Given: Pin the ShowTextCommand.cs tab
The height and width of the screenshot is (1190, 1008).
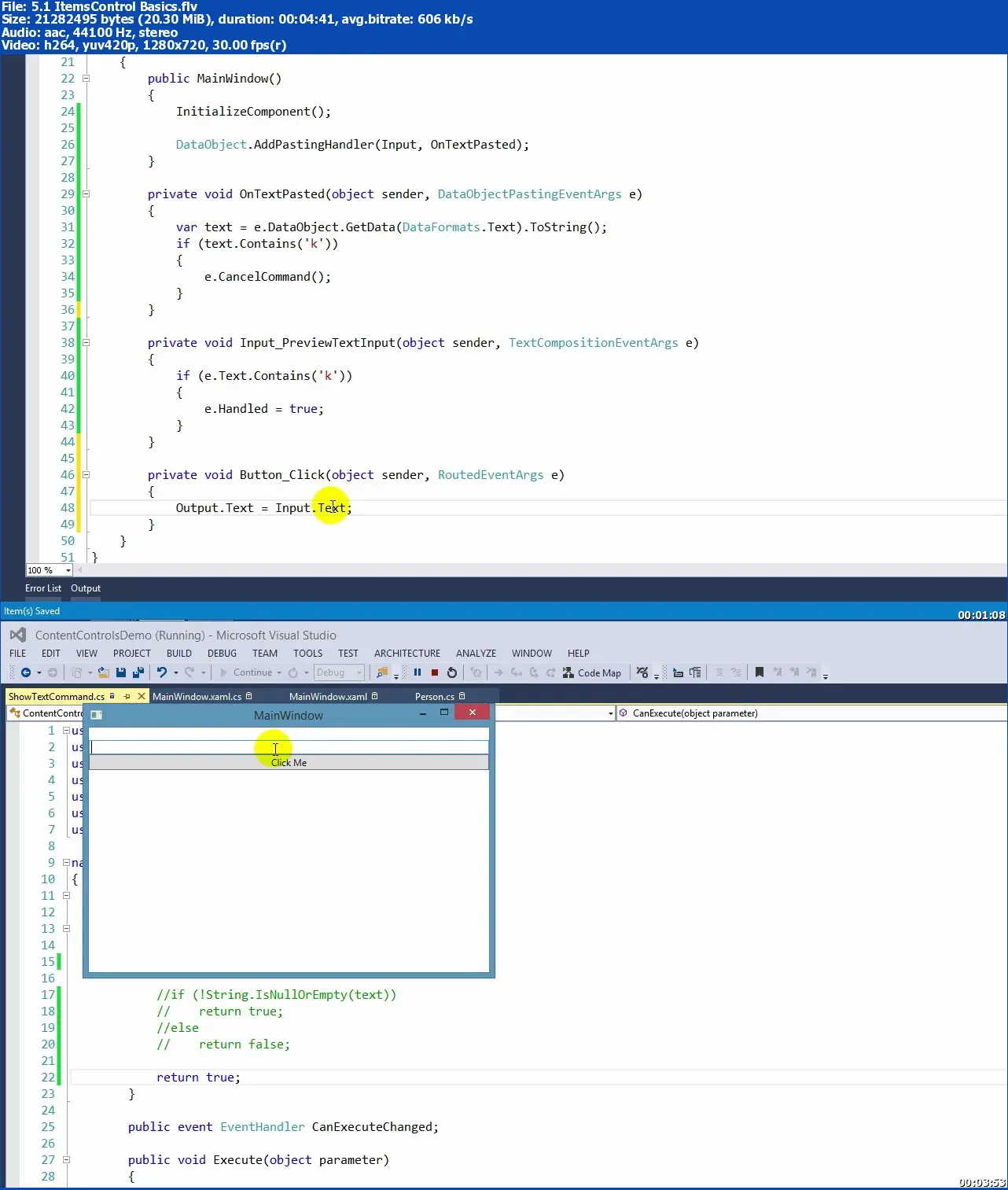Looking at the screenshot, I should (x=127, y=696).
